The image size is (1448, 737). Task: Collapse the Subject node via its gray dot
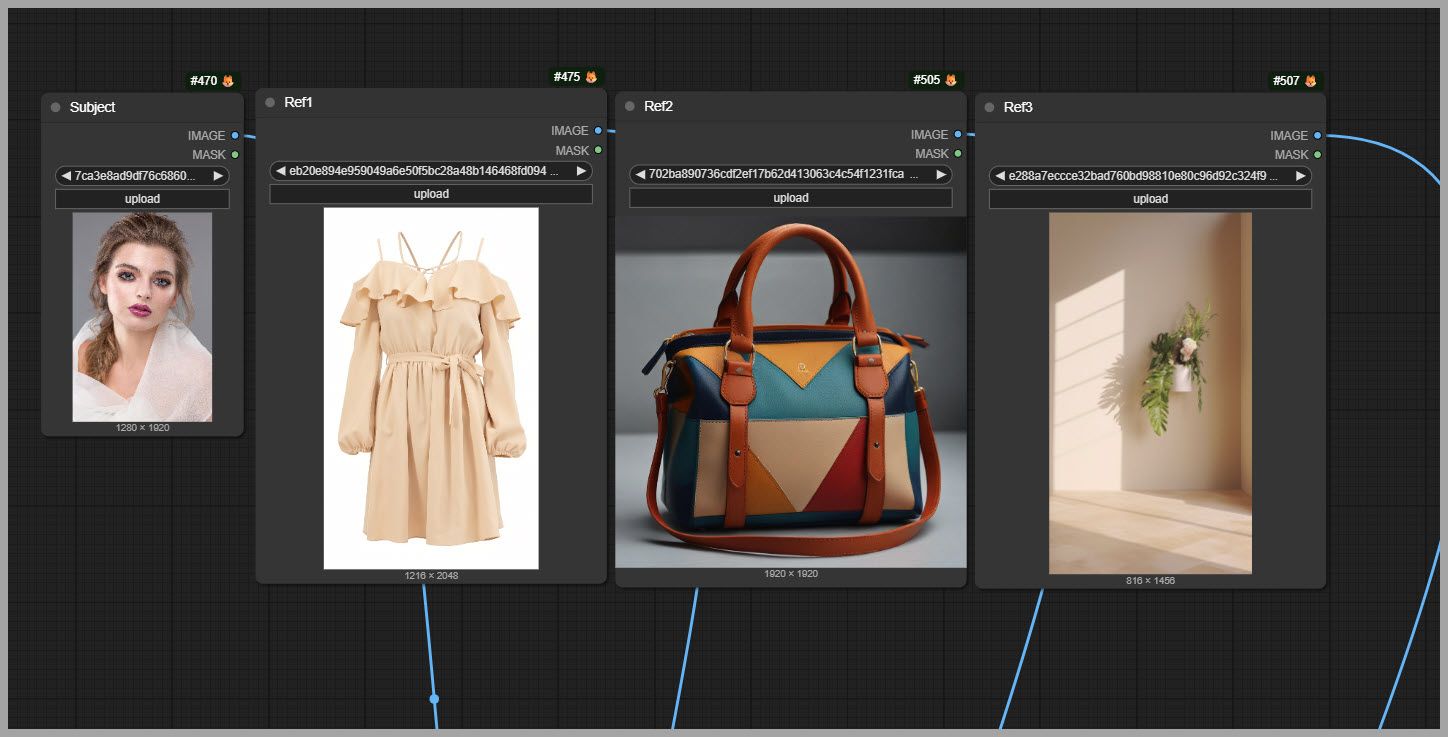[x=56, y=107]
